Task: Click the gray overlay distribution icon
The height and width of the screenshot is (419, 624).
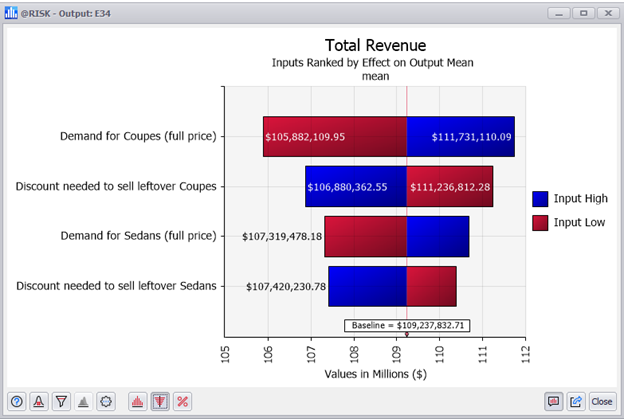Action: pos(84,401)
